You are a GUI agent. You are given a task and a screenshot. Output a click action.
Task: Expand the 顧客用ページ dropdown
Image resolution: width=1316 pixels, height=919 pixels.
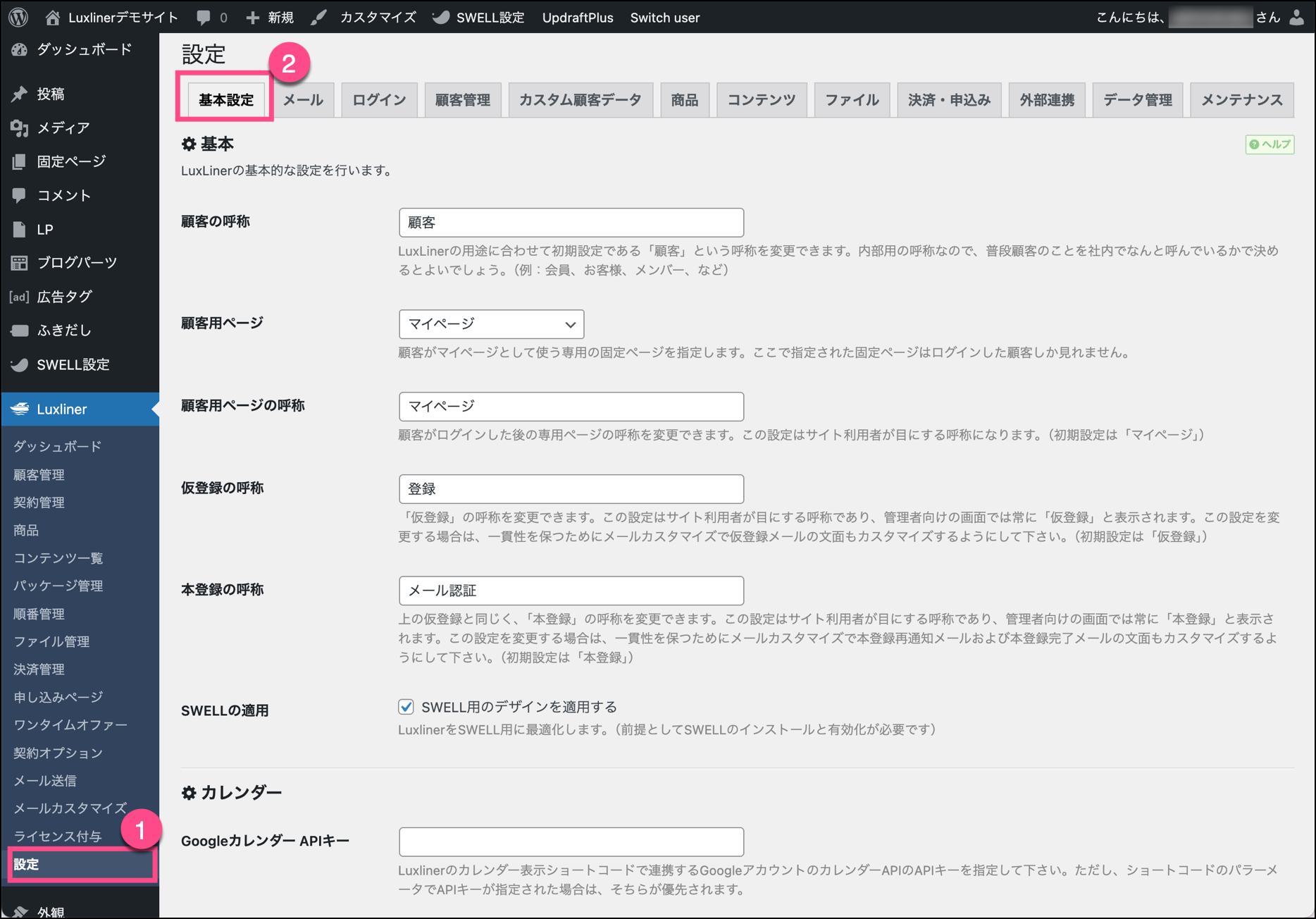point(491,324)
